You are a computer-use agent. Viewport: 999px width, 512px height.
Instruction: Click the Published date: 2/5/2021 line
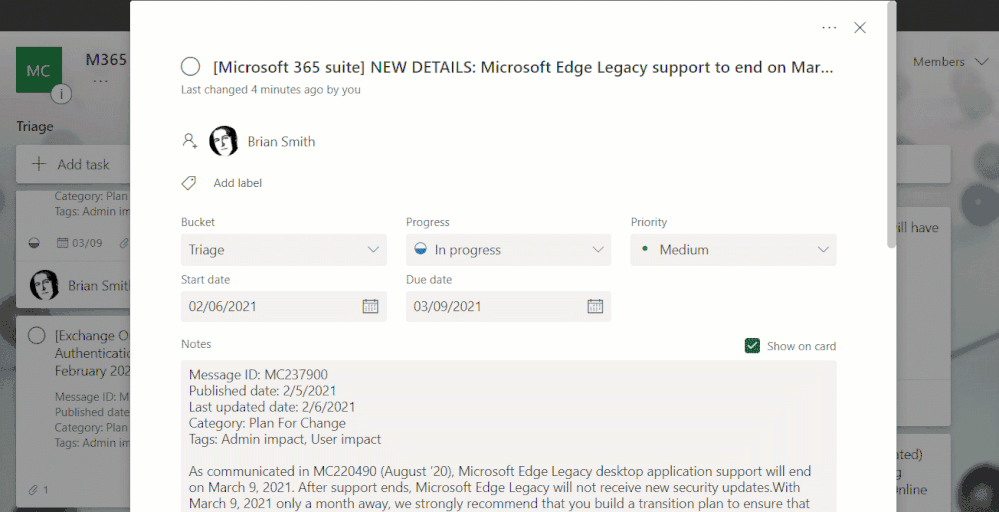pos(262,390)
